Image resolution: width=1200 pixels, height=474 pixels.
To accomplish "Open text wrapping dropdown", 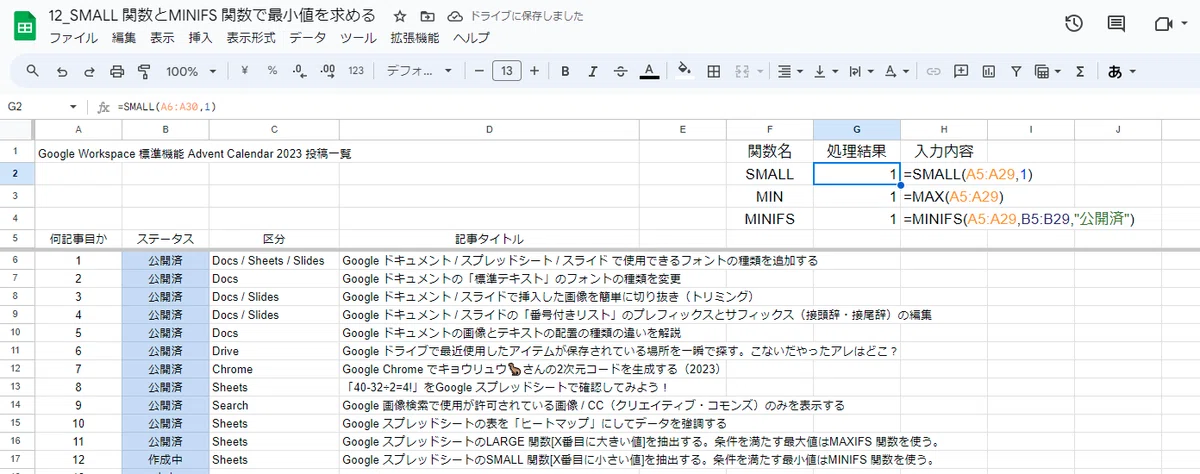I will click(x=861, y=71).
